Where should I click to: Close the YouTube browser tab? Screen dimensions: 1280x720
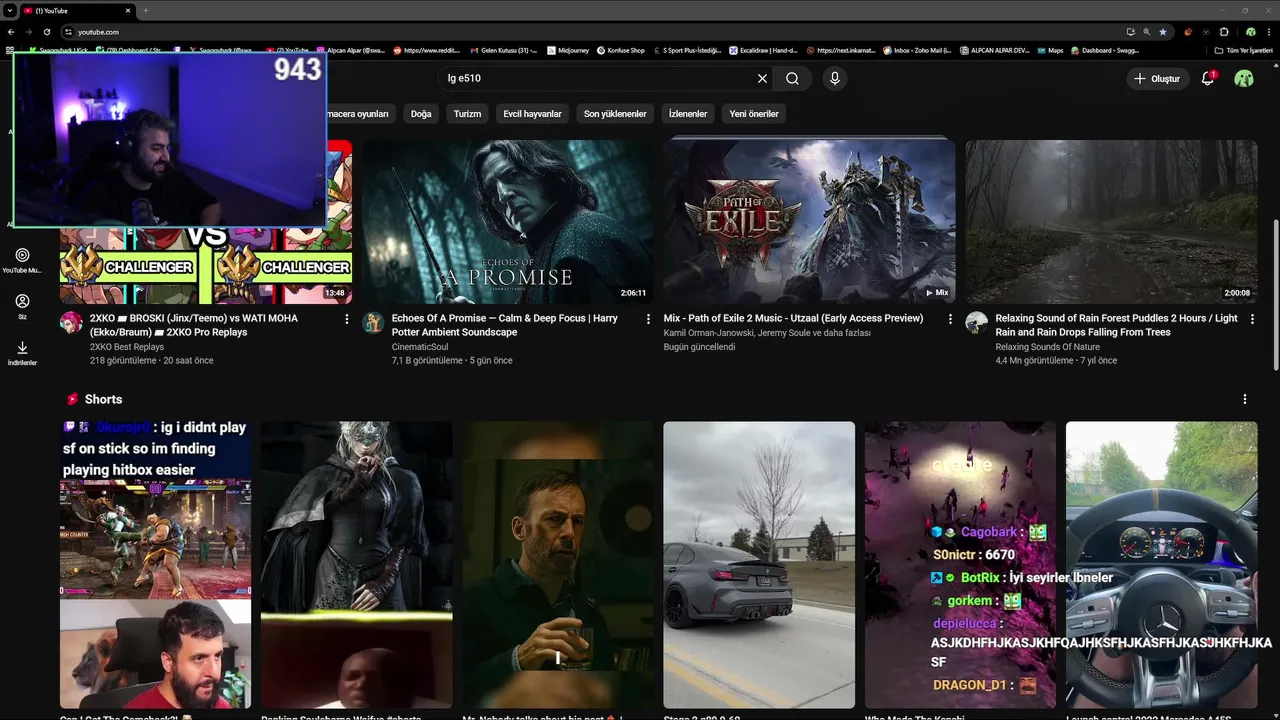[128, 10]
